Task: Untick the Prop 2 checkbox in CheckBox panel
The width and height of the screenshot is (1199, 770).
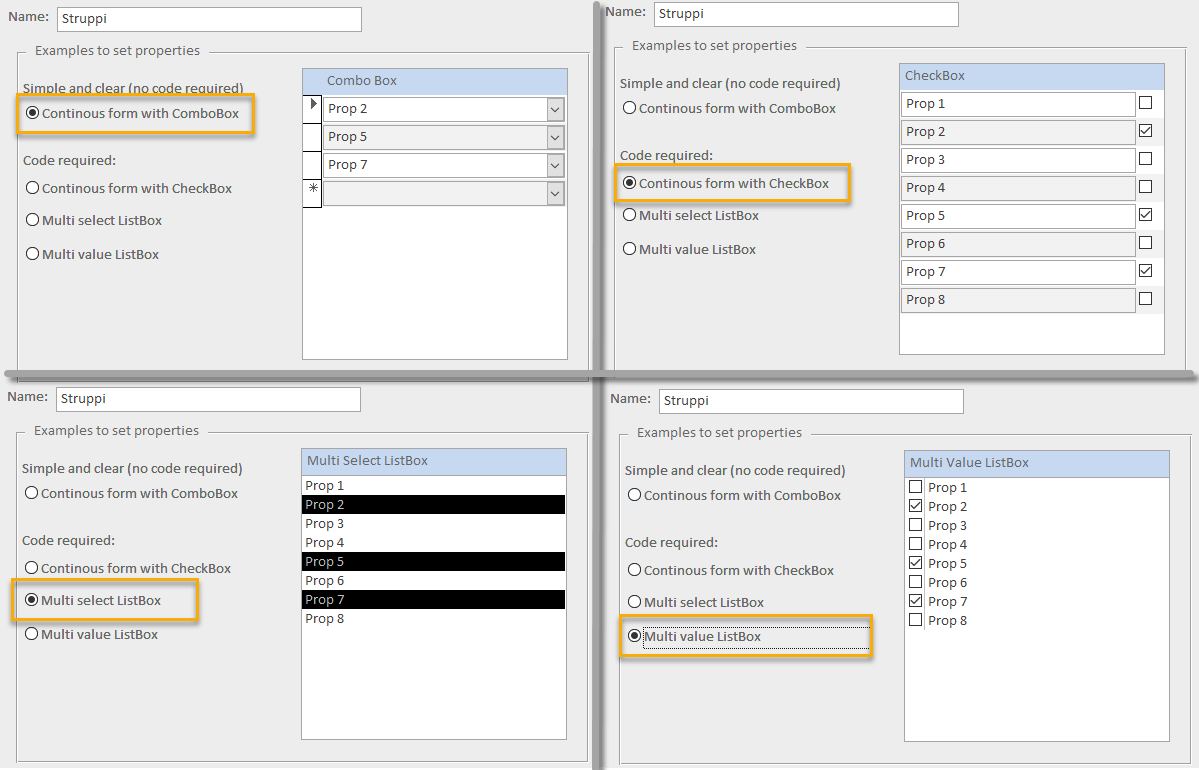Action: 1145,131
